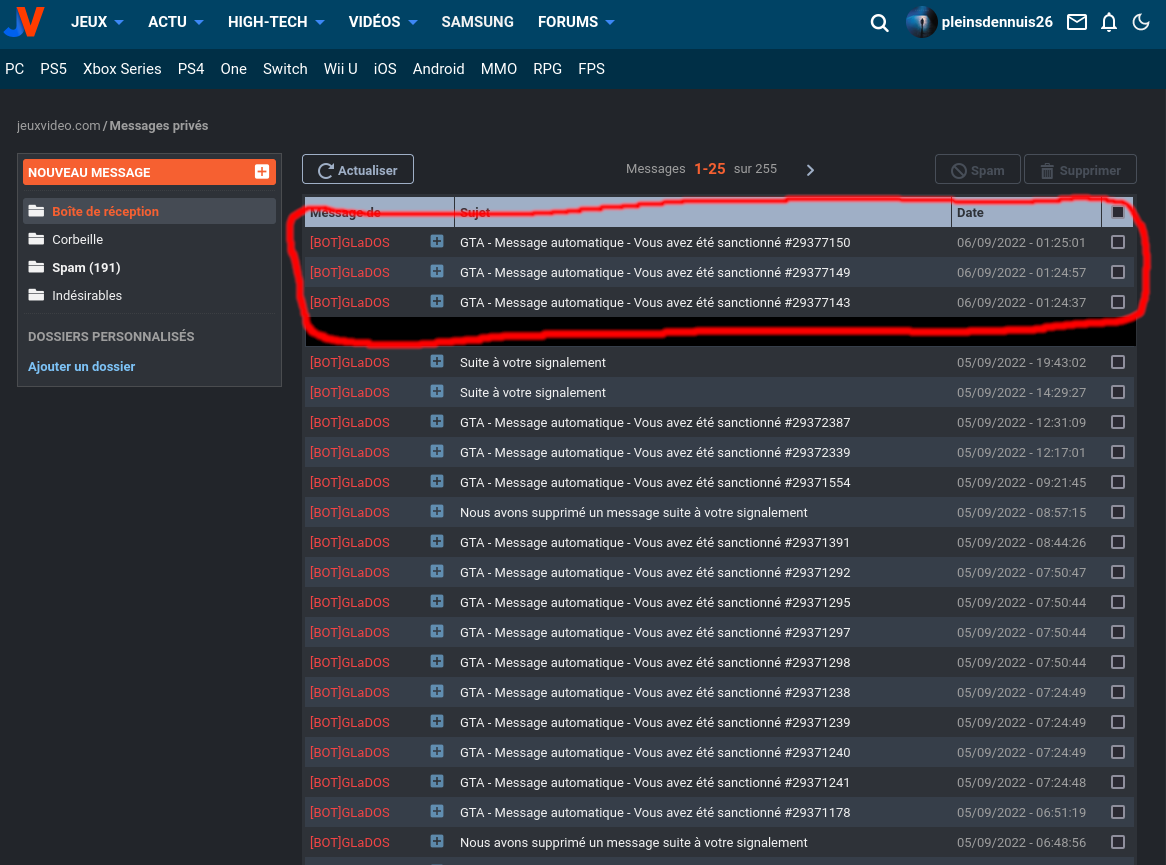Check the box for 19:43:02 signalement row
Screen dimensions: 1166x865
pos(1118,361)
